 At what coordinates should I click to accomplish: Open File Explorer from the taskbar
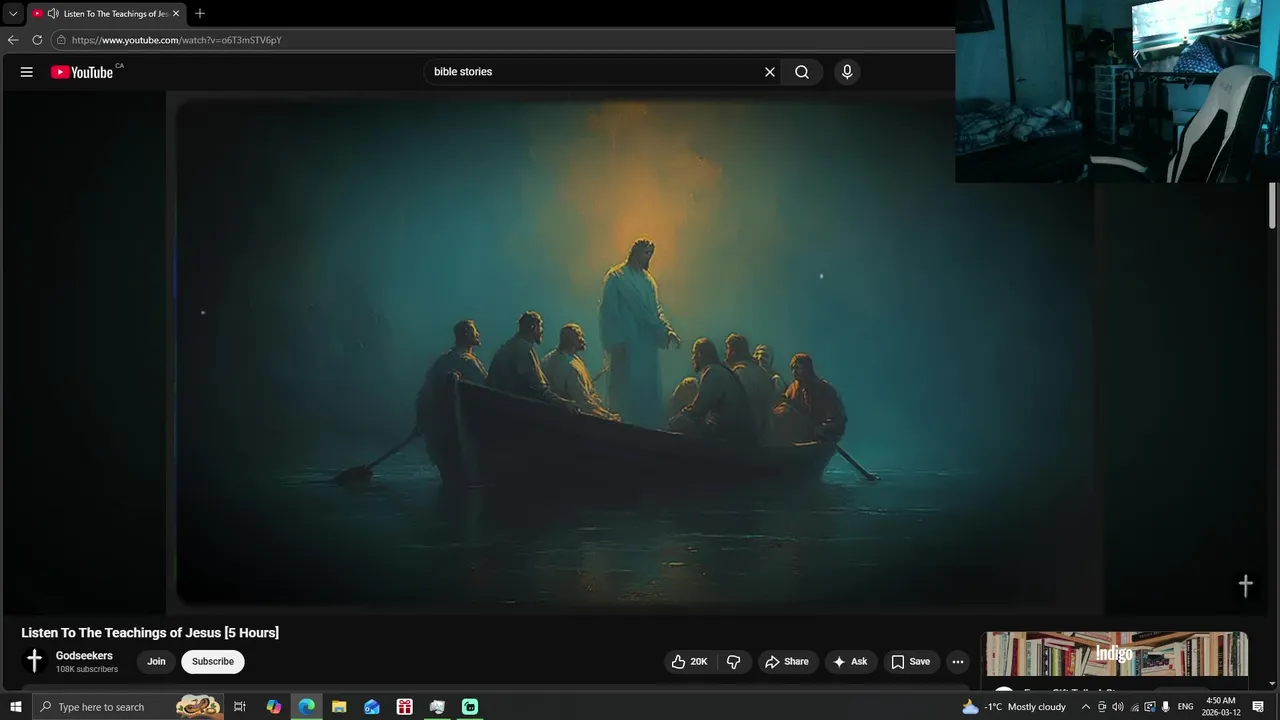pyautogui.click(x=339, y=707)
